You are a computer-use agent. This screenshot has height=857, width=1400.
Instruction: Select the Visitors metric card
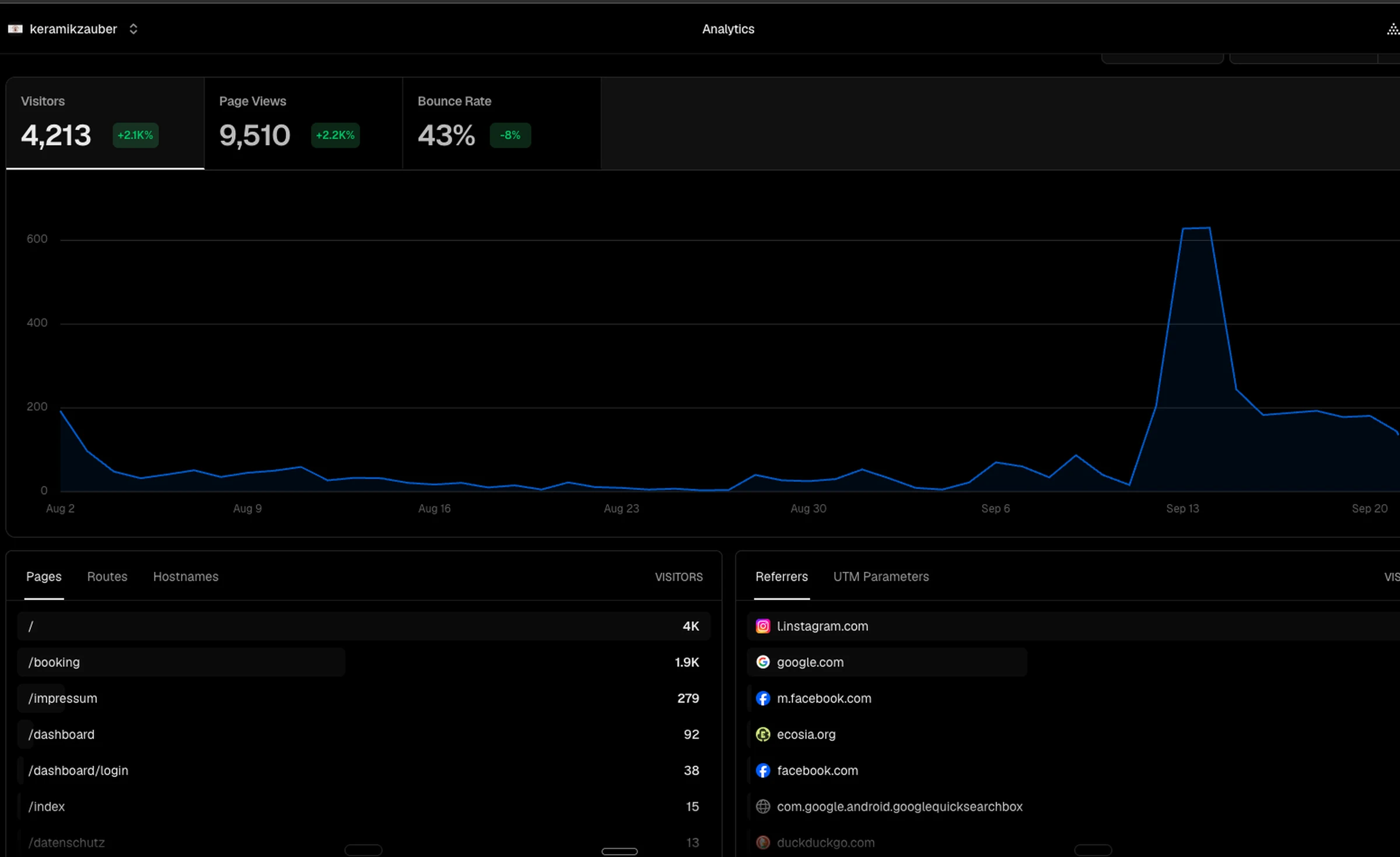click(x=105, y=123)
